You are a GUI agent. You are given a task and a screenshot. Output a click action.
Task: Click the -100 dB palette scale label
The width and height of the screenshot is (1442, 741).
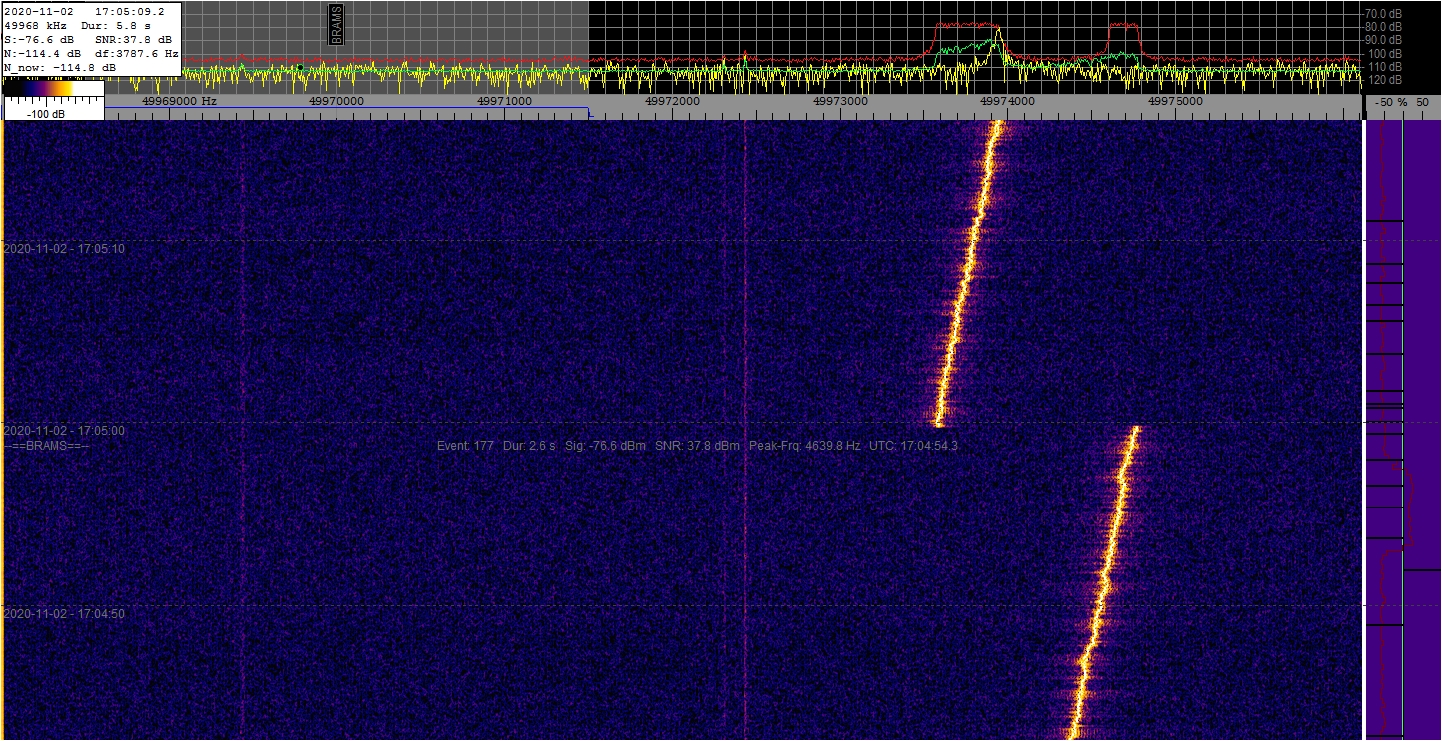pyautogui.click(x=46, y=113)
